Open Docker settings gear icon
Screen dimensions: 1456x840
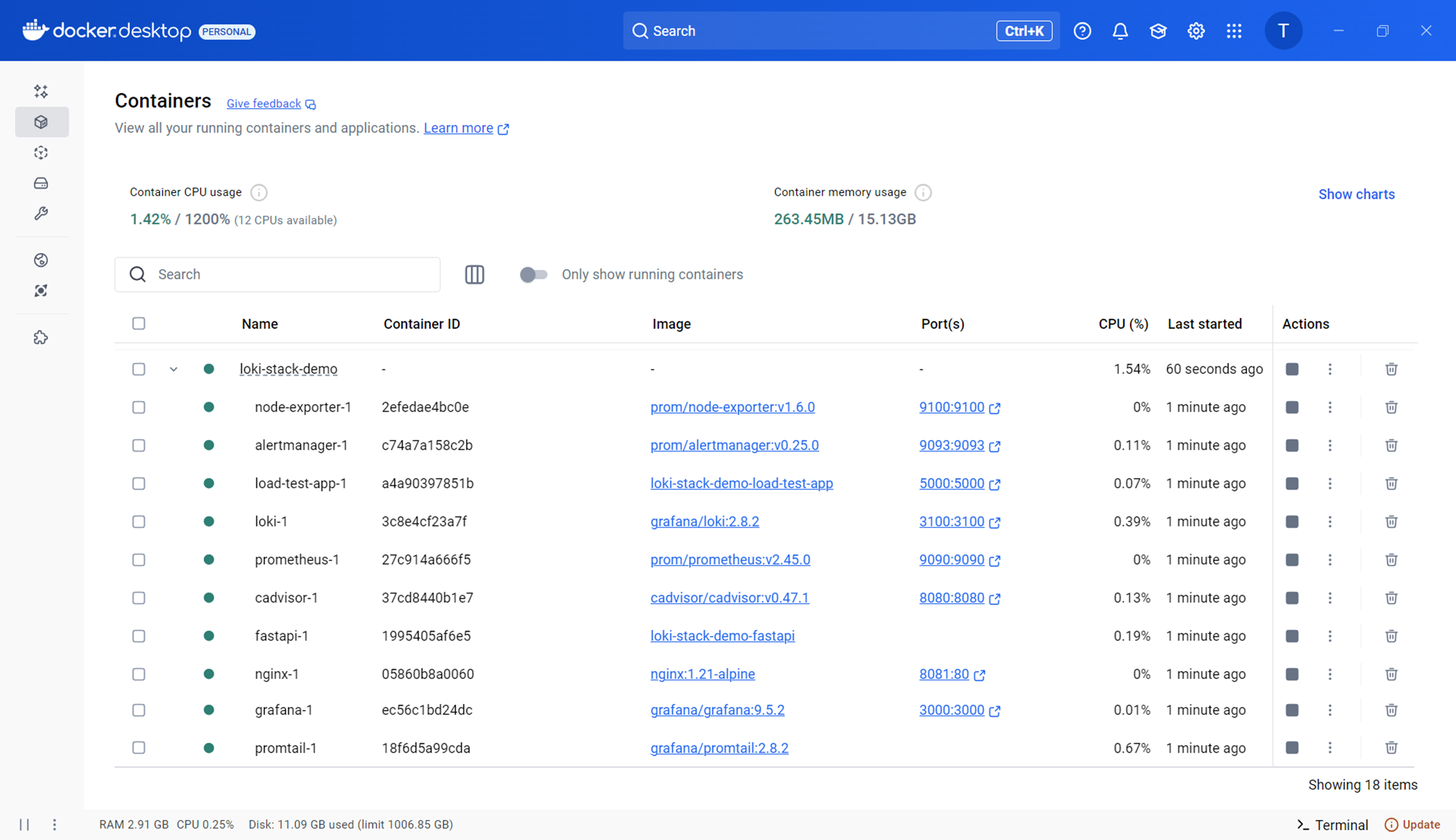pos(1196,31)
